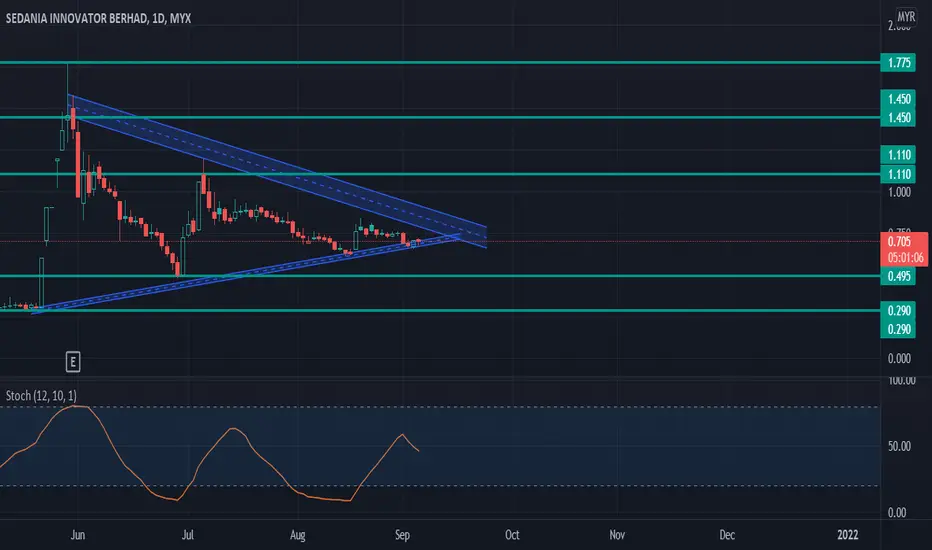The height and width of the screenshot is (550, 932).
Task: Click the 0.495 price level label
Action: (898, 276)
